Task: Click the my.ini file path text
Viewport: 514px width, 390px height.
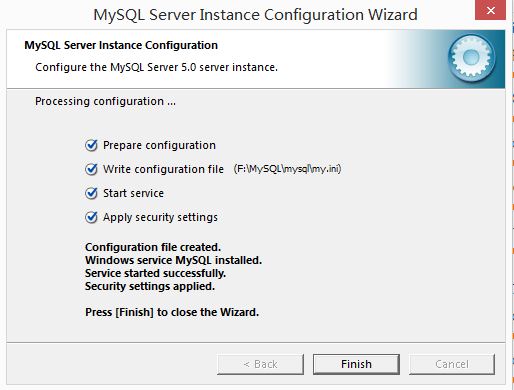Action: point(287,169)
